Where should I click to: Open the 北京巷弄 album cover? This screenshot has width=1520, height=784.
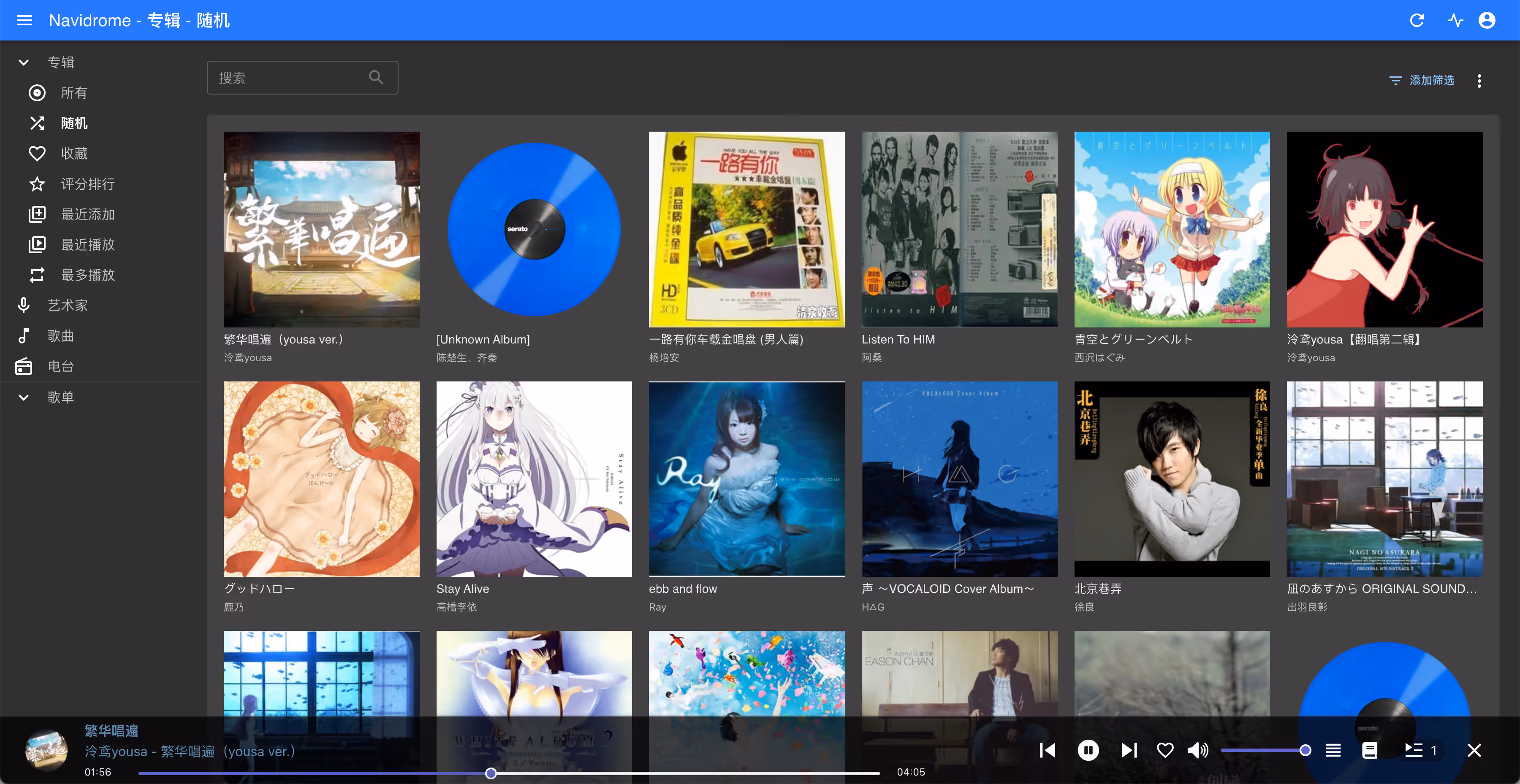pyautogui.click(x=1172, y=479)
